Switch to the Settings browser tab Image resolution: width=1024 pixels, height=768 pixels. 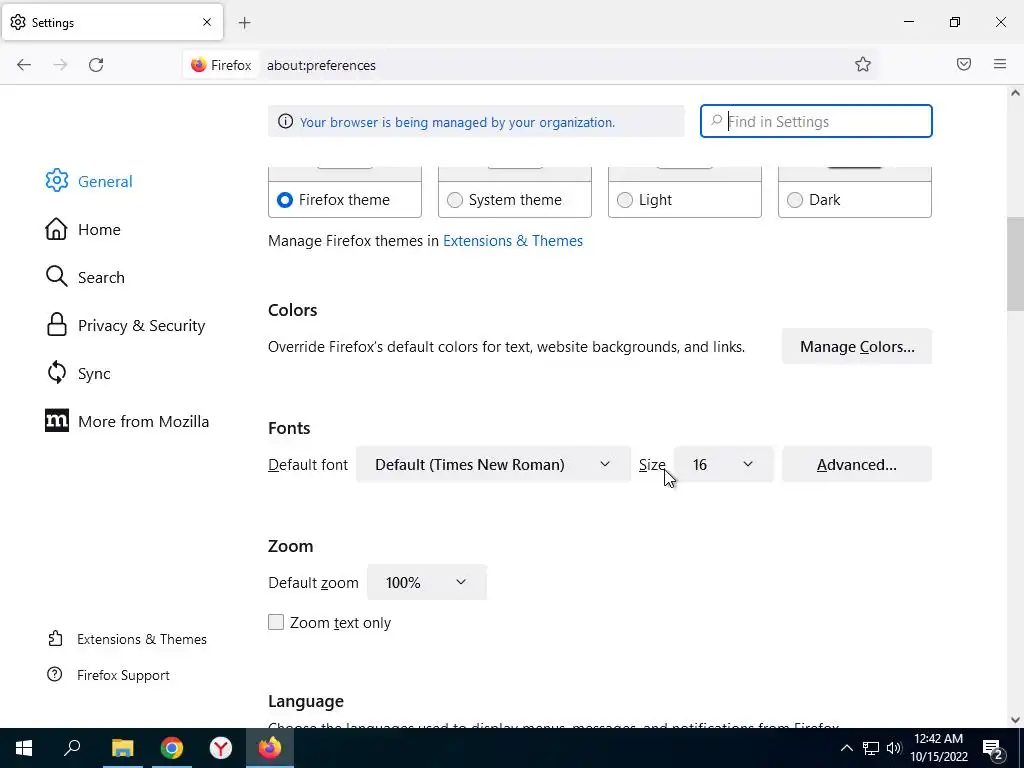[112, 22]
